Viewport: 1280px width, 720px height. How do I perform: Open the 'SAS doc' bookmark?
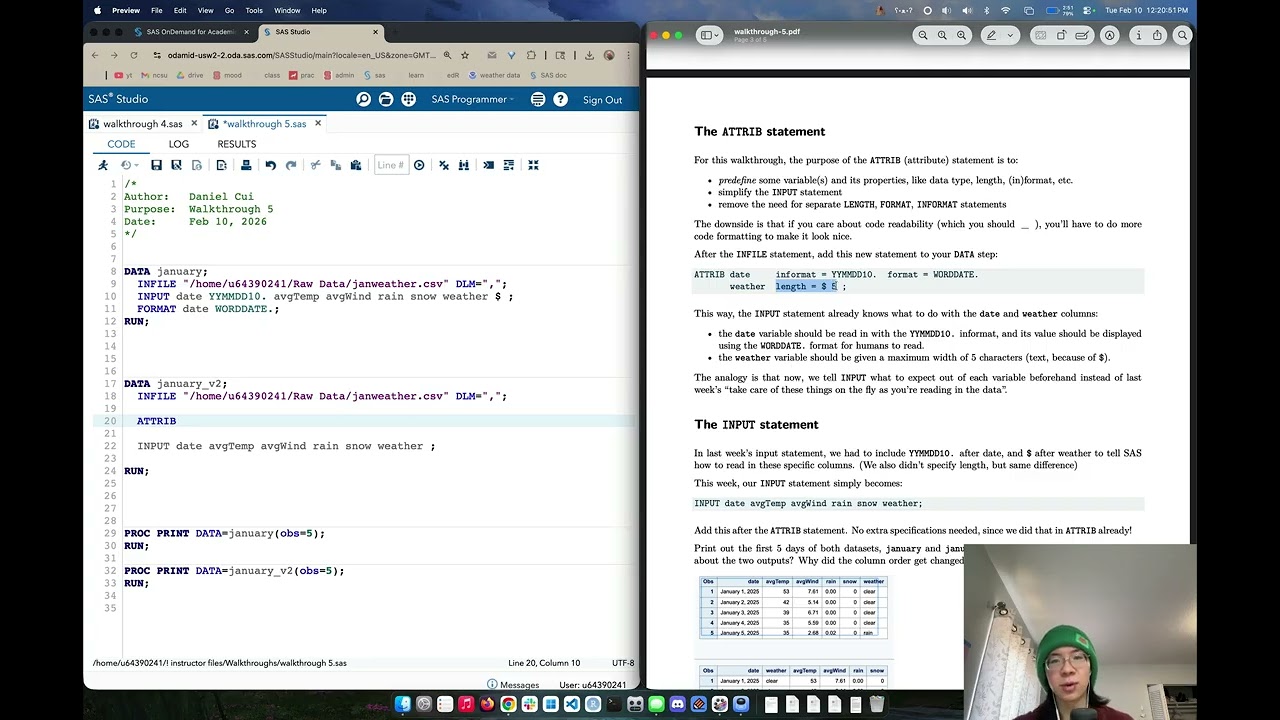coord(548,75)
